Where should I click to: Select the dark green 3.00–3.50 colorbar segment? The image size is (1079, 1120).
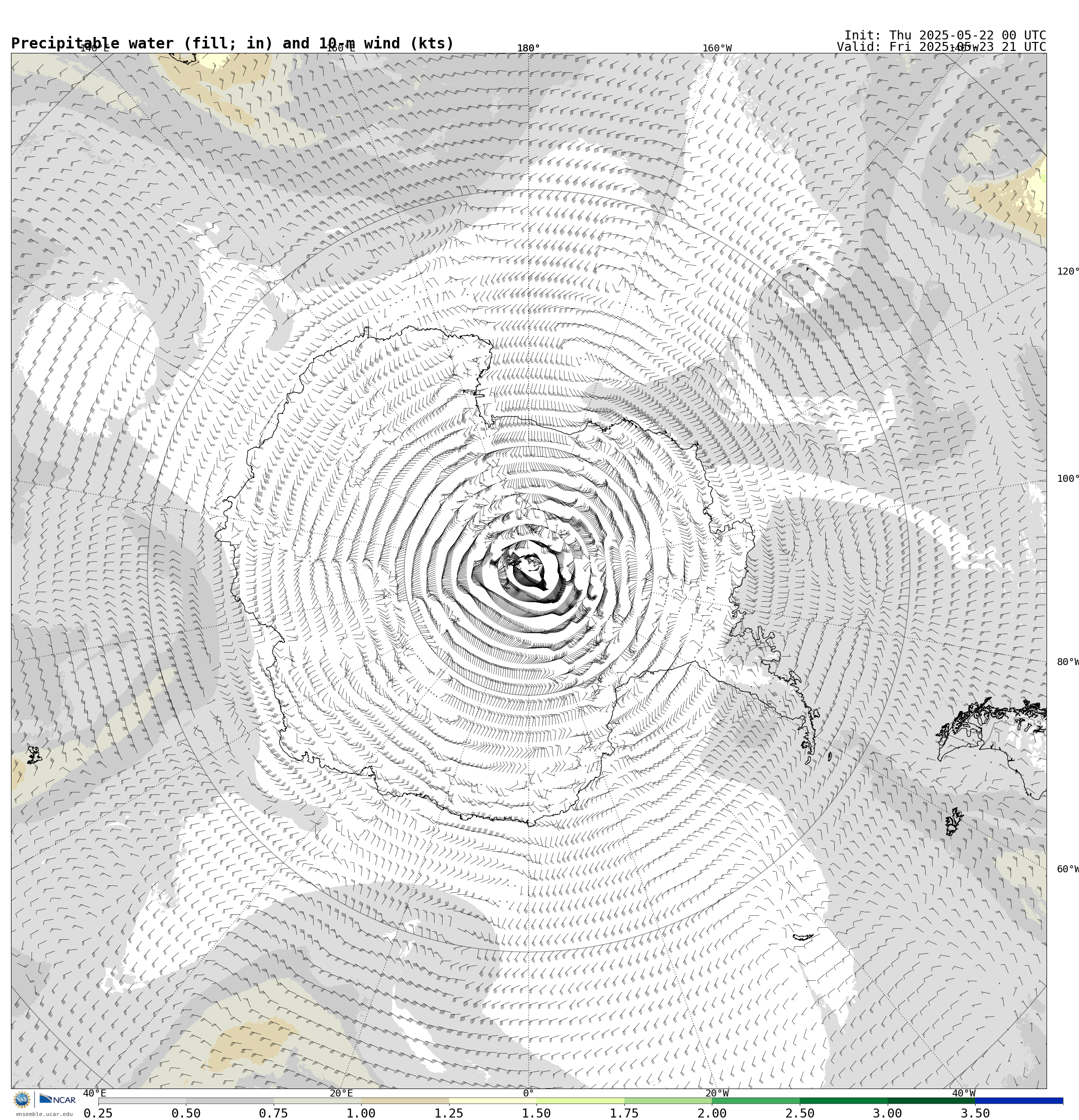932,1101
